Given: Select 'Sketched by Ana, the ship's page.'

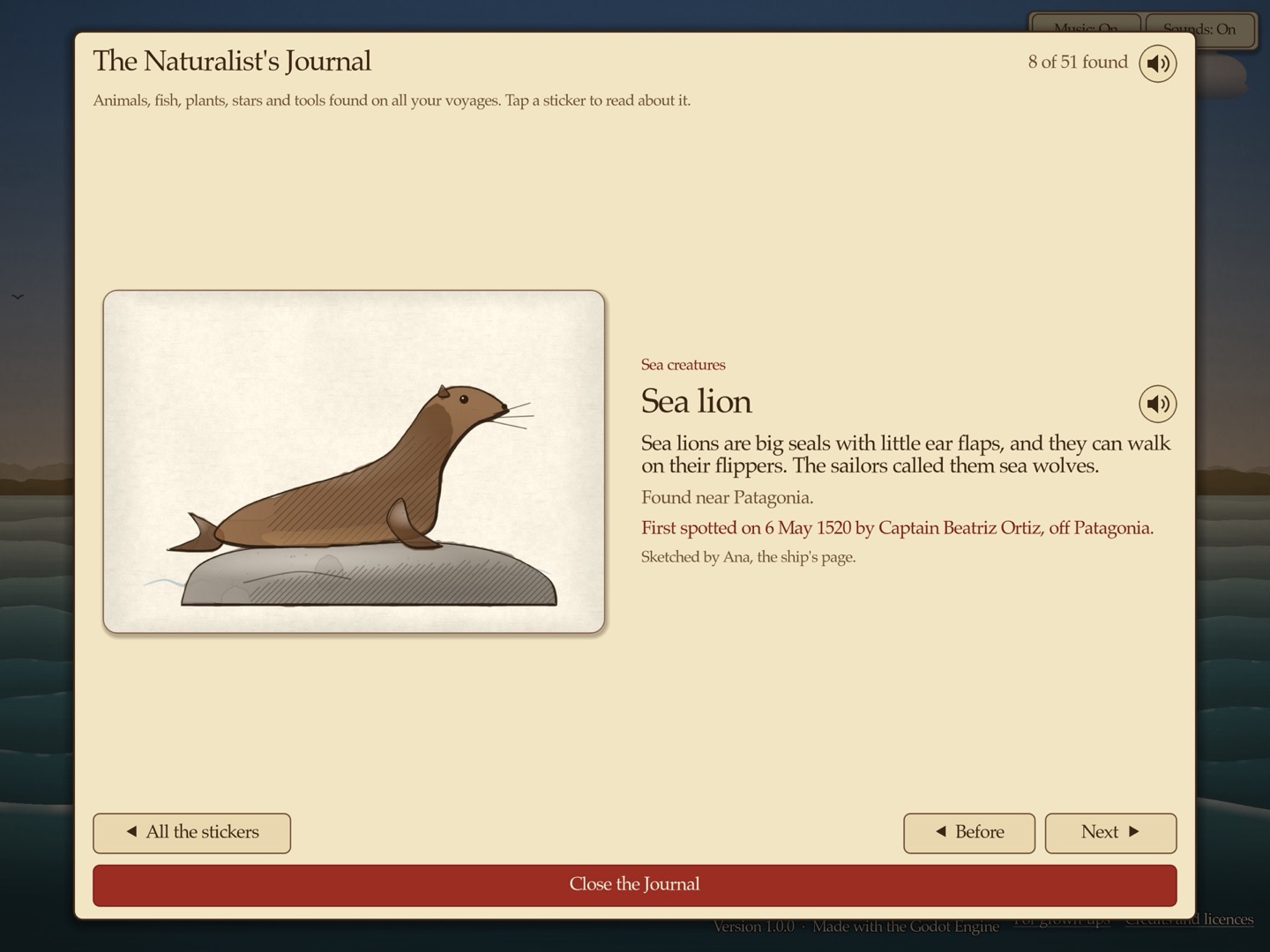Looking at the screenshot, I should [748, 557].
